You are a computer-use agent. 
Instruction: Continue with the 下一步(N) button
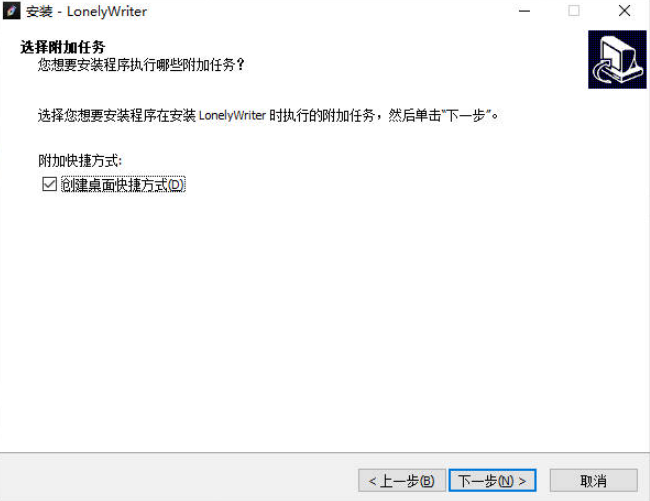click(492, 481)
